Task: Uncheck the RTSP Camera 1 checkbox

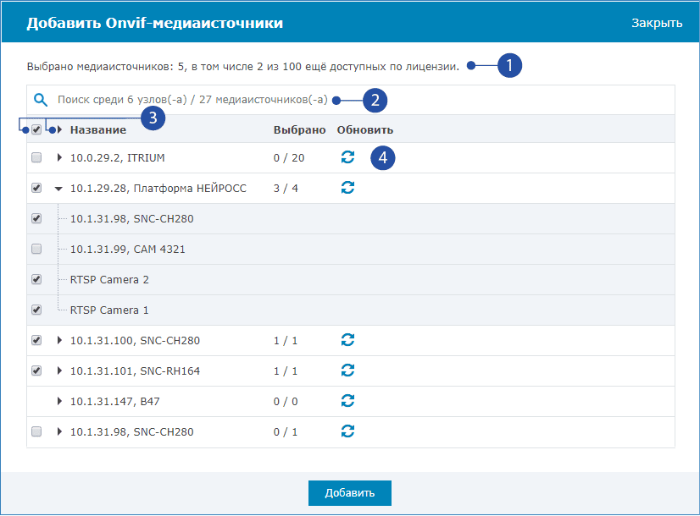Action: pos(37,310)
